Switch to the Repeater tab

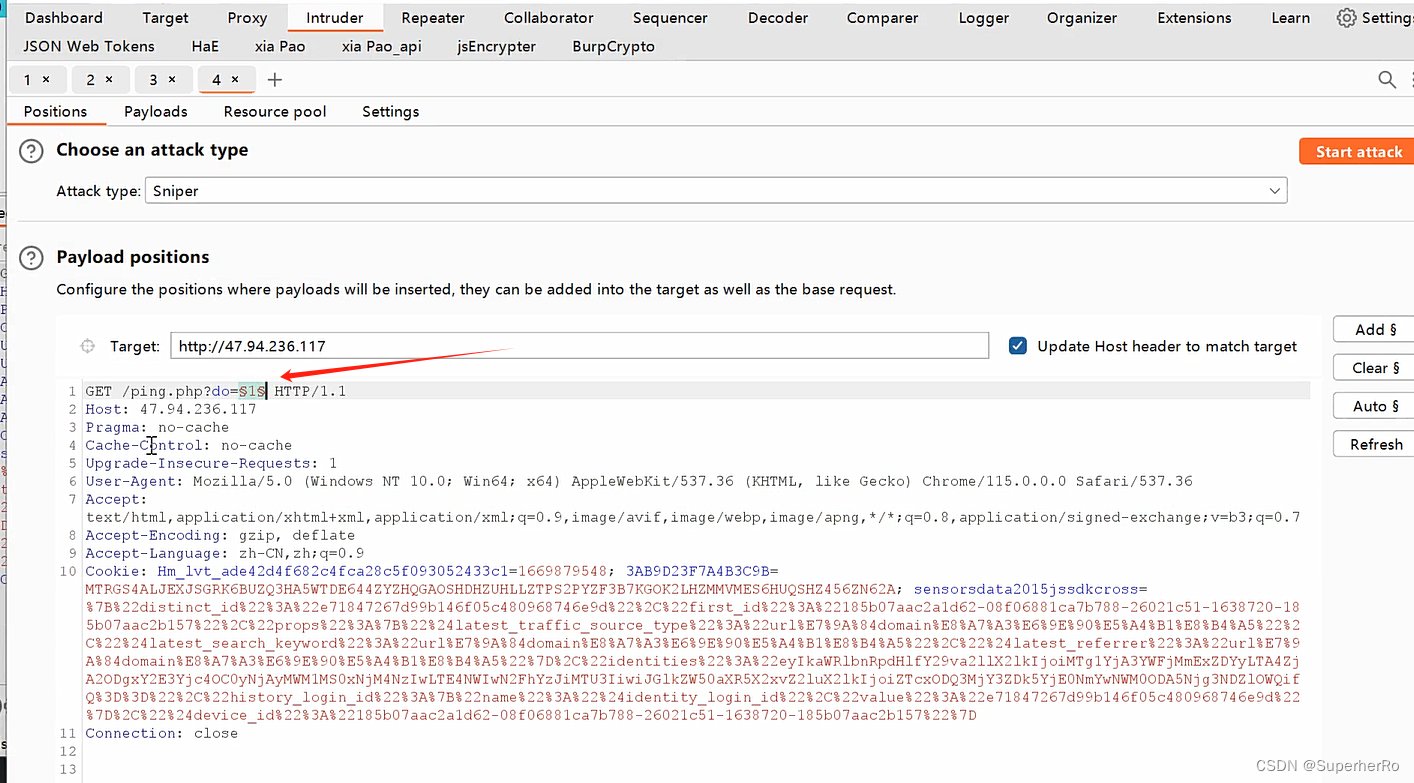432,18
